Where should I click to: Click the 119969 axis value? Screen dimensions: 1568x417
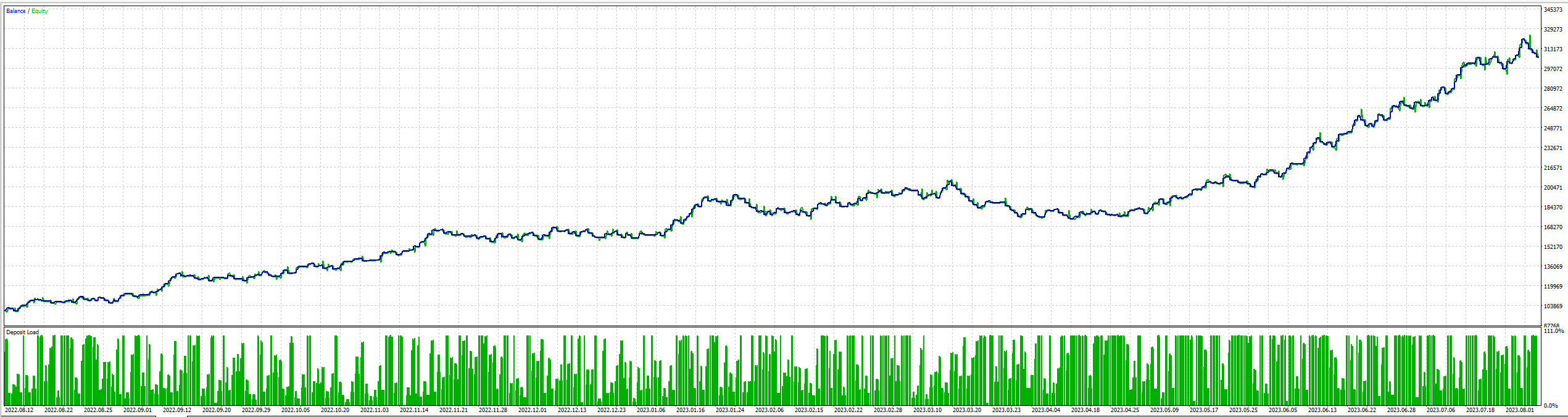[x=1553, y=287]
